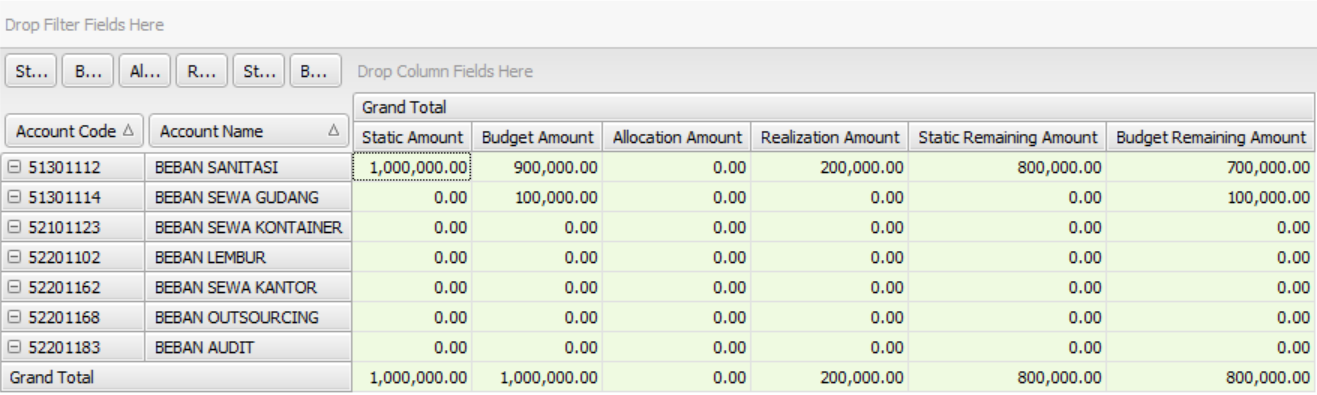Viewport: 1317px width, 395px height.
Task: Select the BEBAN LEMBUR account name
Action: (248, 257)
